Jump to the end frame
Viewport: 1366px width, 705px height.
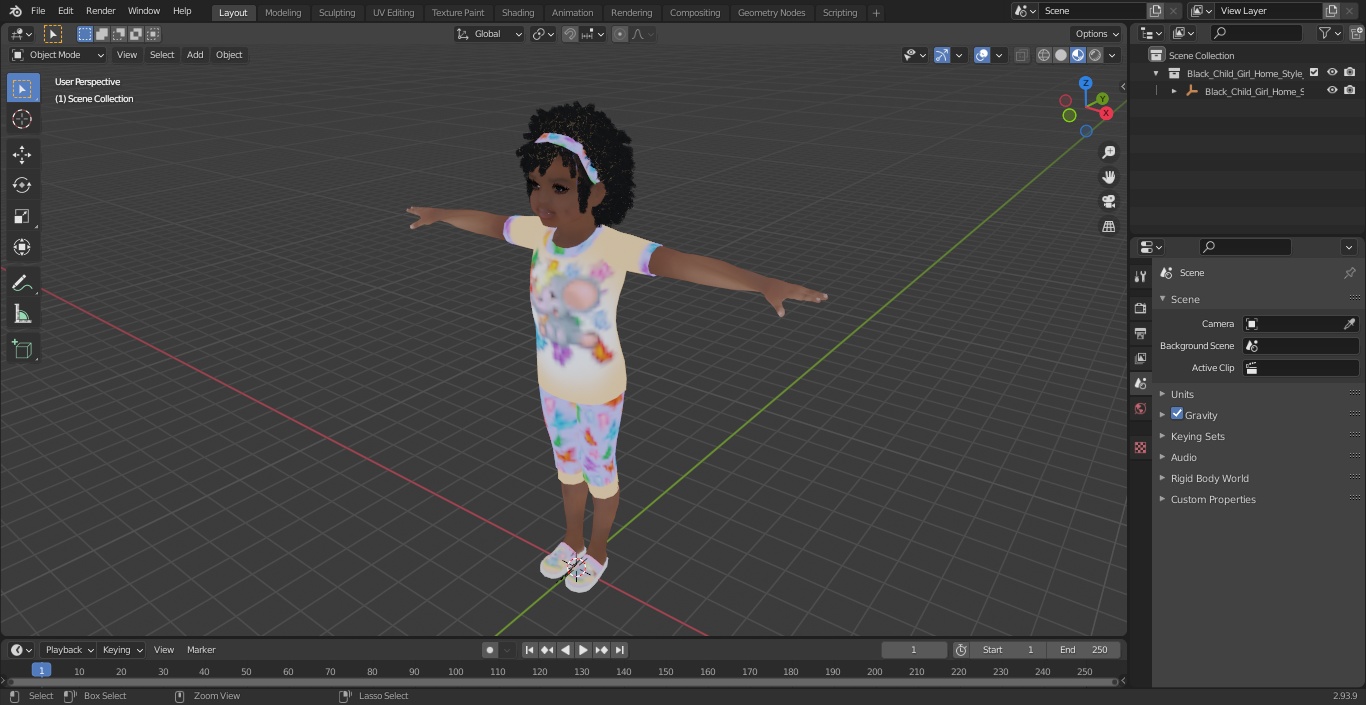[x=620, y=650]
